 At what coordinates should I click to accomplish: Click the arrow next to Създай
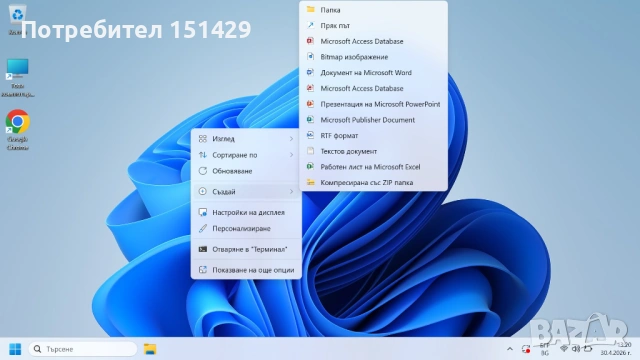(291, 191)
